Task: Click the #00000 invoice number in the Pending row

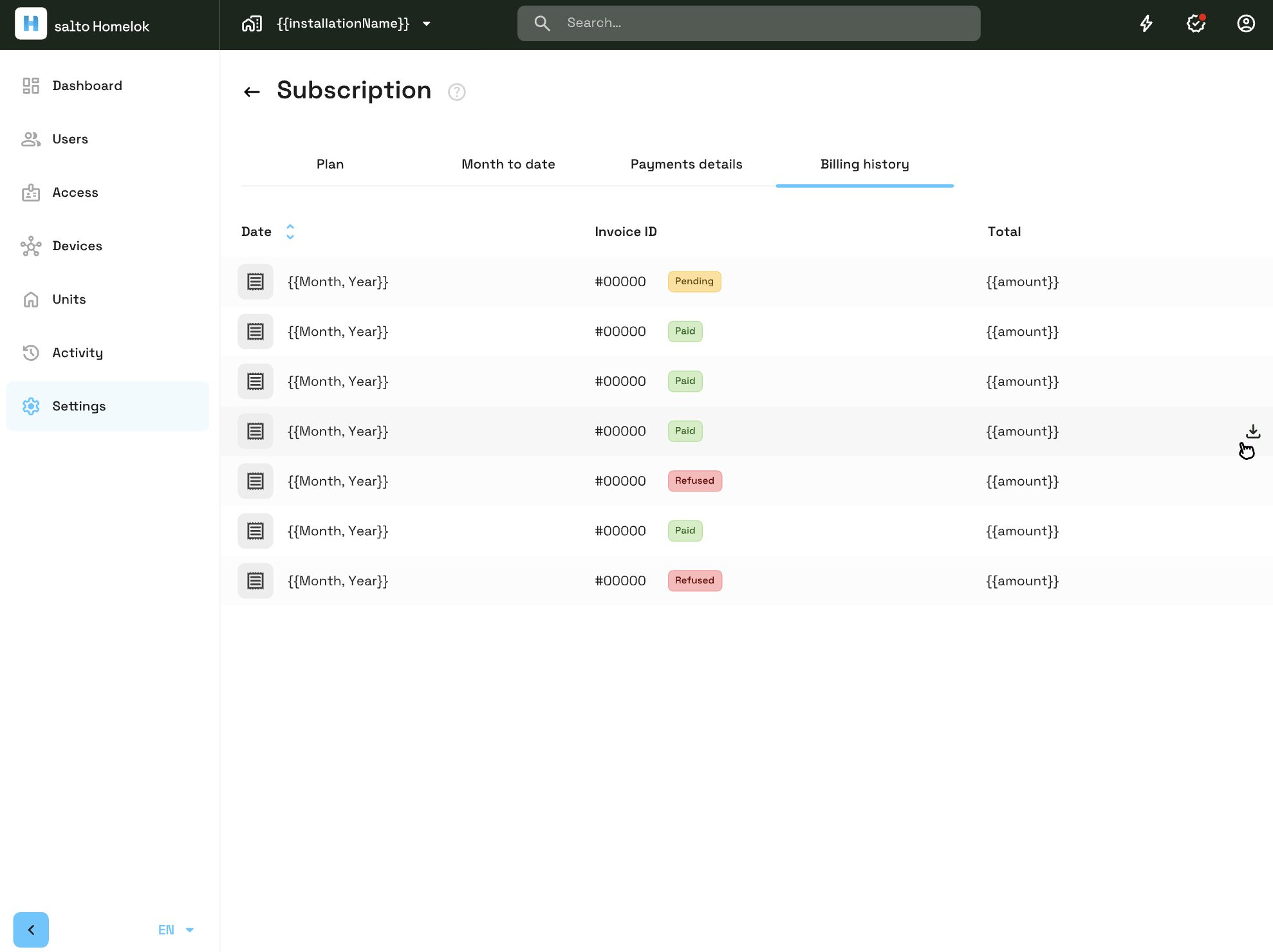Action: tap(620, 282)
